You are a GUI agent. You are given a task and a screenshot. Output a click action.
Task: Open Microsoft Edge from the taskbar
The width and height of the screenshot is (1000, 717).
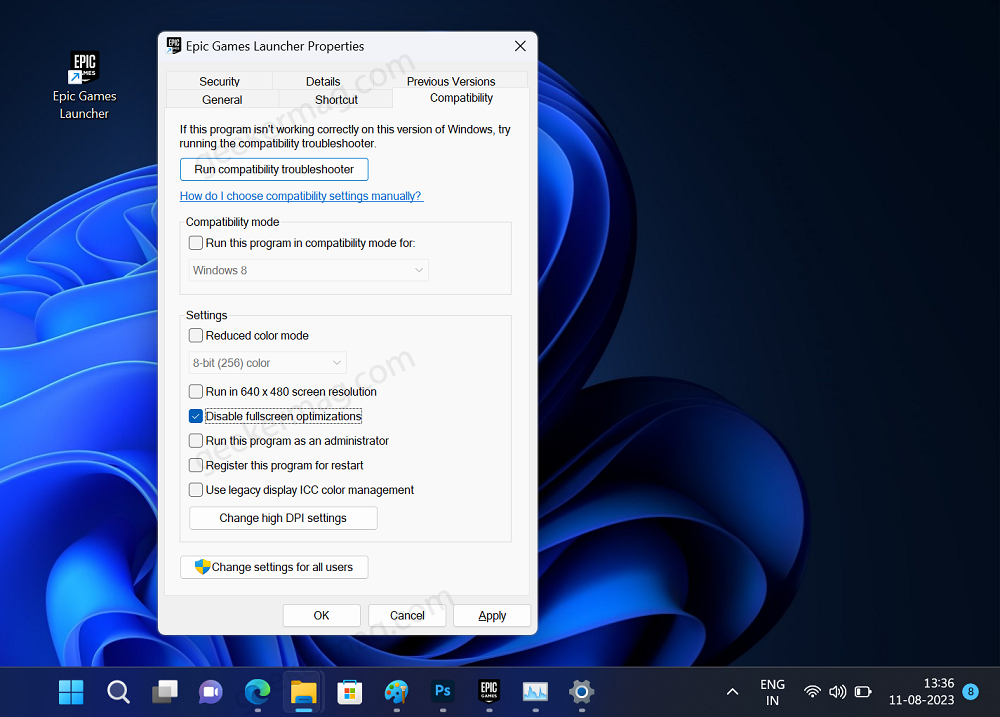pyautogui.click(x=257, y=692)
